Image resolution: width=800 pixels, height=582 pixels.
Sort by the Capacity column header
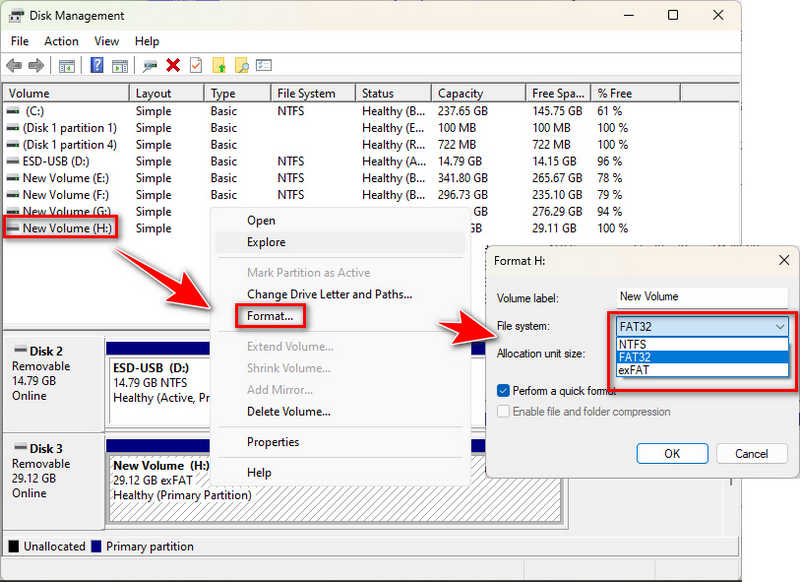tap(479, 93)
